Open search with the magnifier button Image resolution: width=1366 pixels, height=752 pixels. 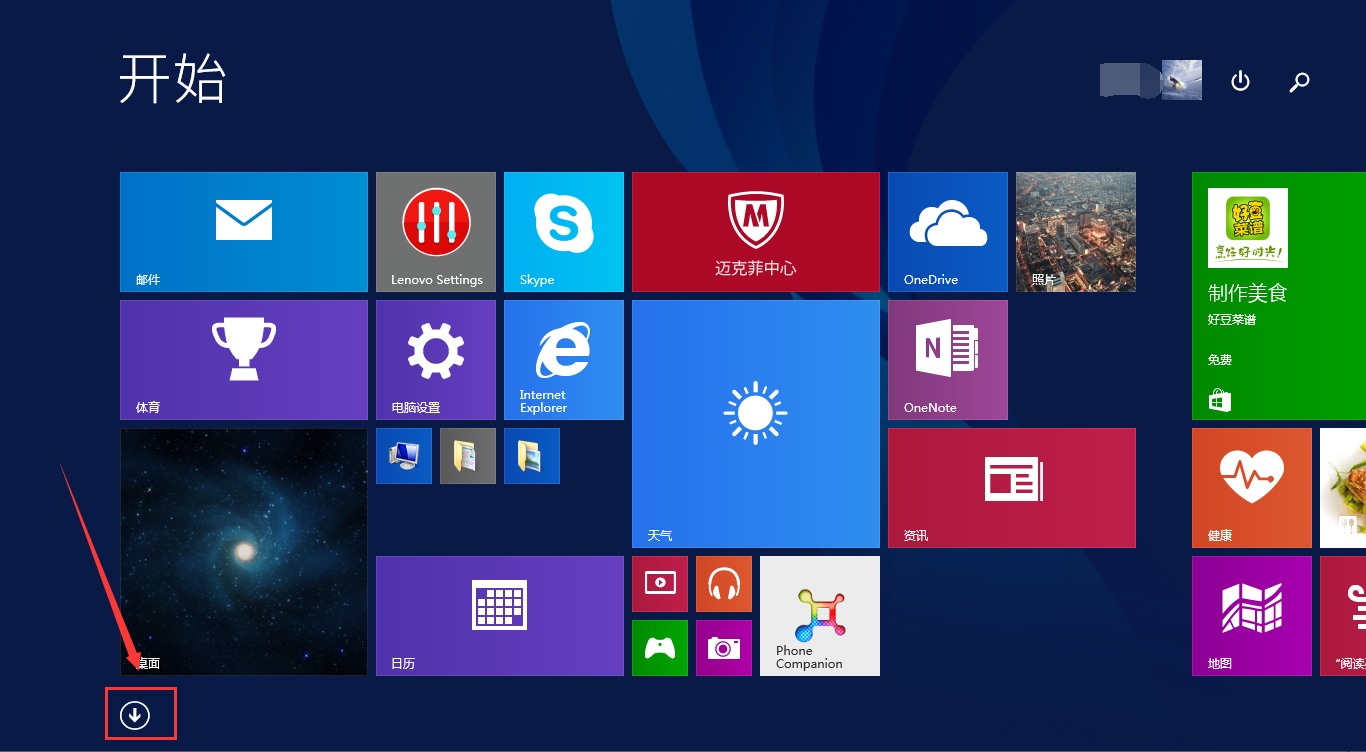coord(1299,82)
